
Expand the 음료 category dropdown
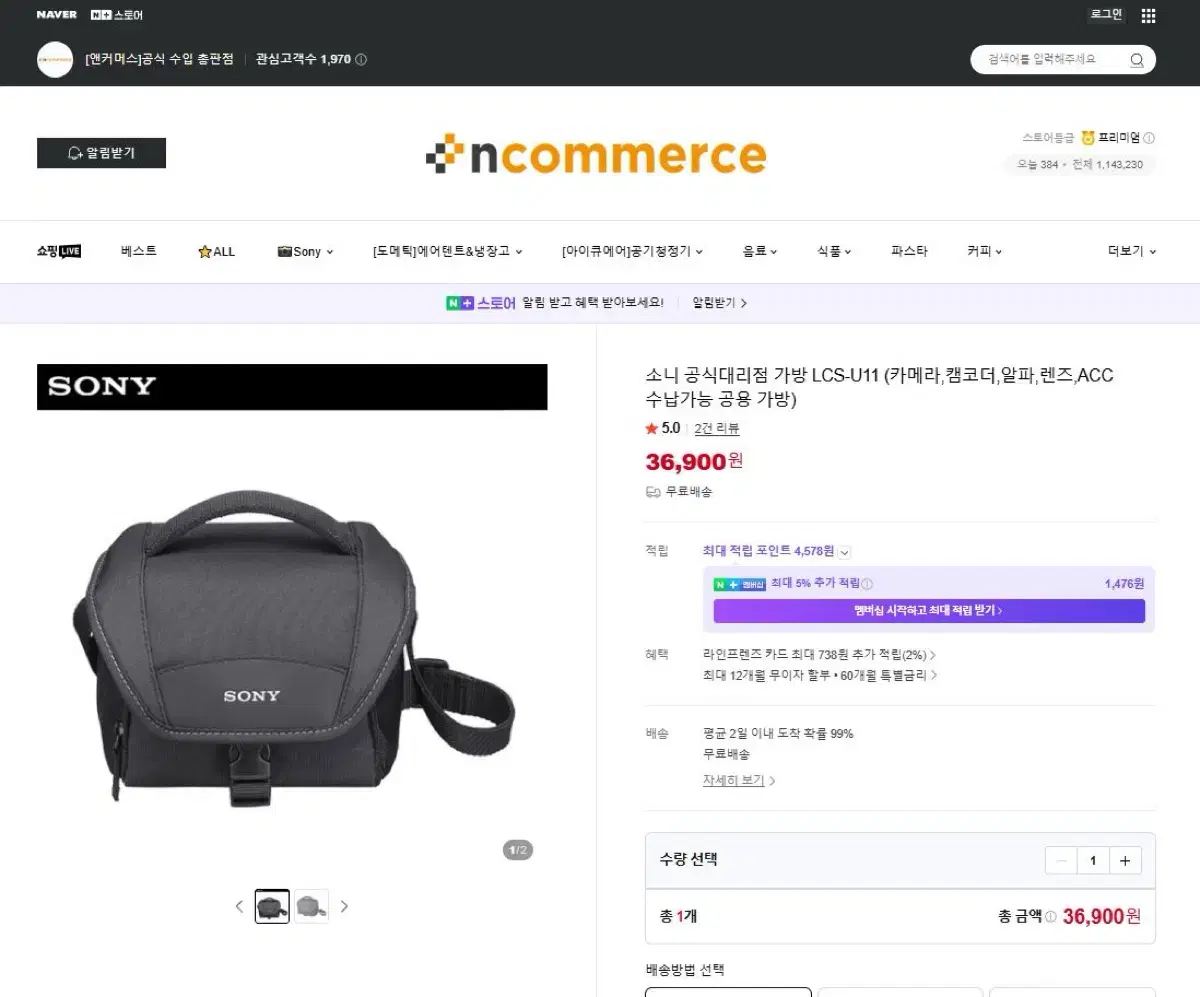click(x=760, y=251)
